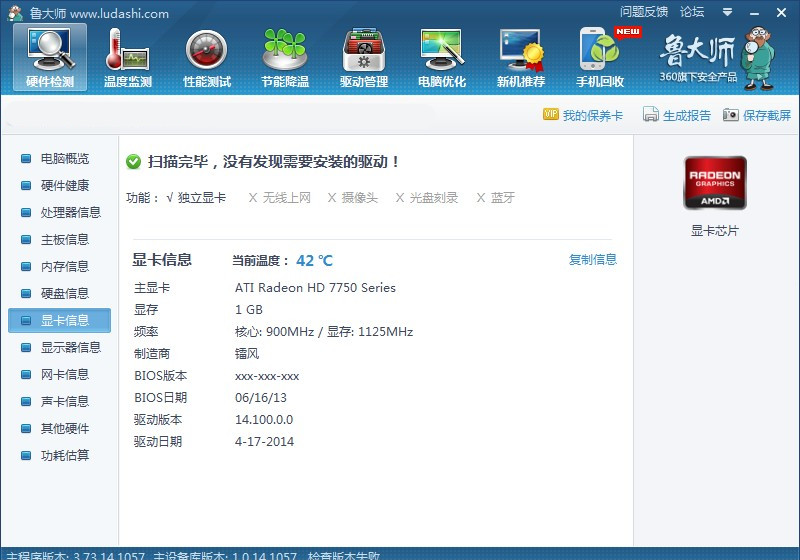Click the Radeon Graphics 显卡芯片 logo
This screenshot has width=800, height=560.
(714, 183)
